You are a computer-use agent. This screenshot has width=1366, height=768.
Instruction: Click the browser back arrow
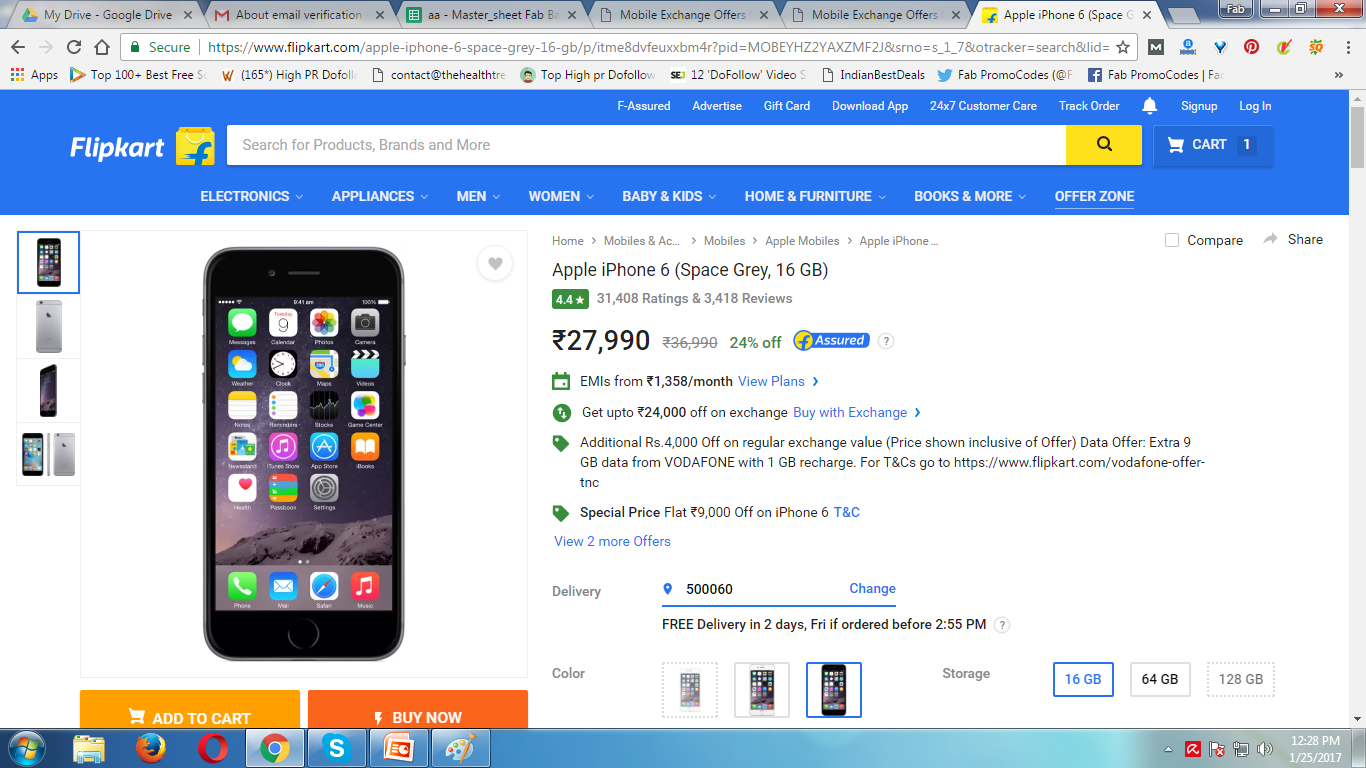18,47
